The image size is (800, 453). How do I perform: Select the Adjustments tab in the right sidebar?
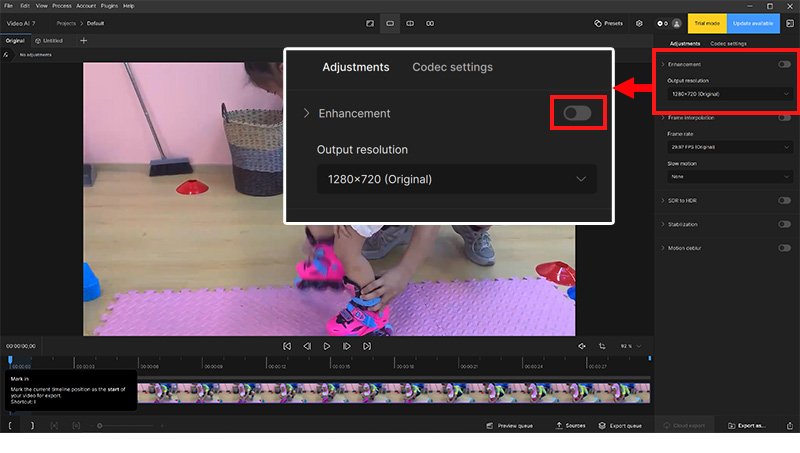coord(685,44)
